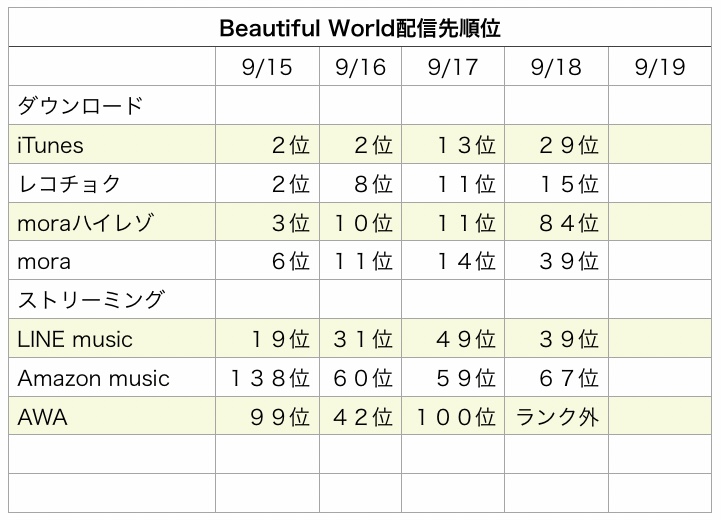
Task: Click Amazon music 9/15 cell showing 138位
Action: point(267,377)
